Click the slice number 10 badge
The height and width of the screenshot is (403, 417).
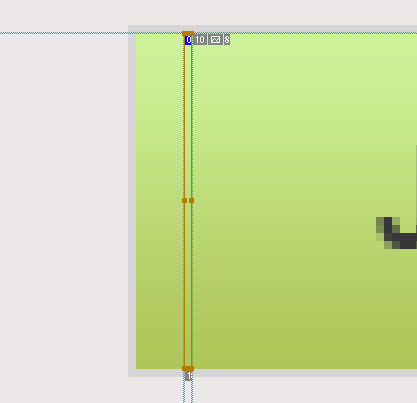pyautogui.click(x=200, y=40)
